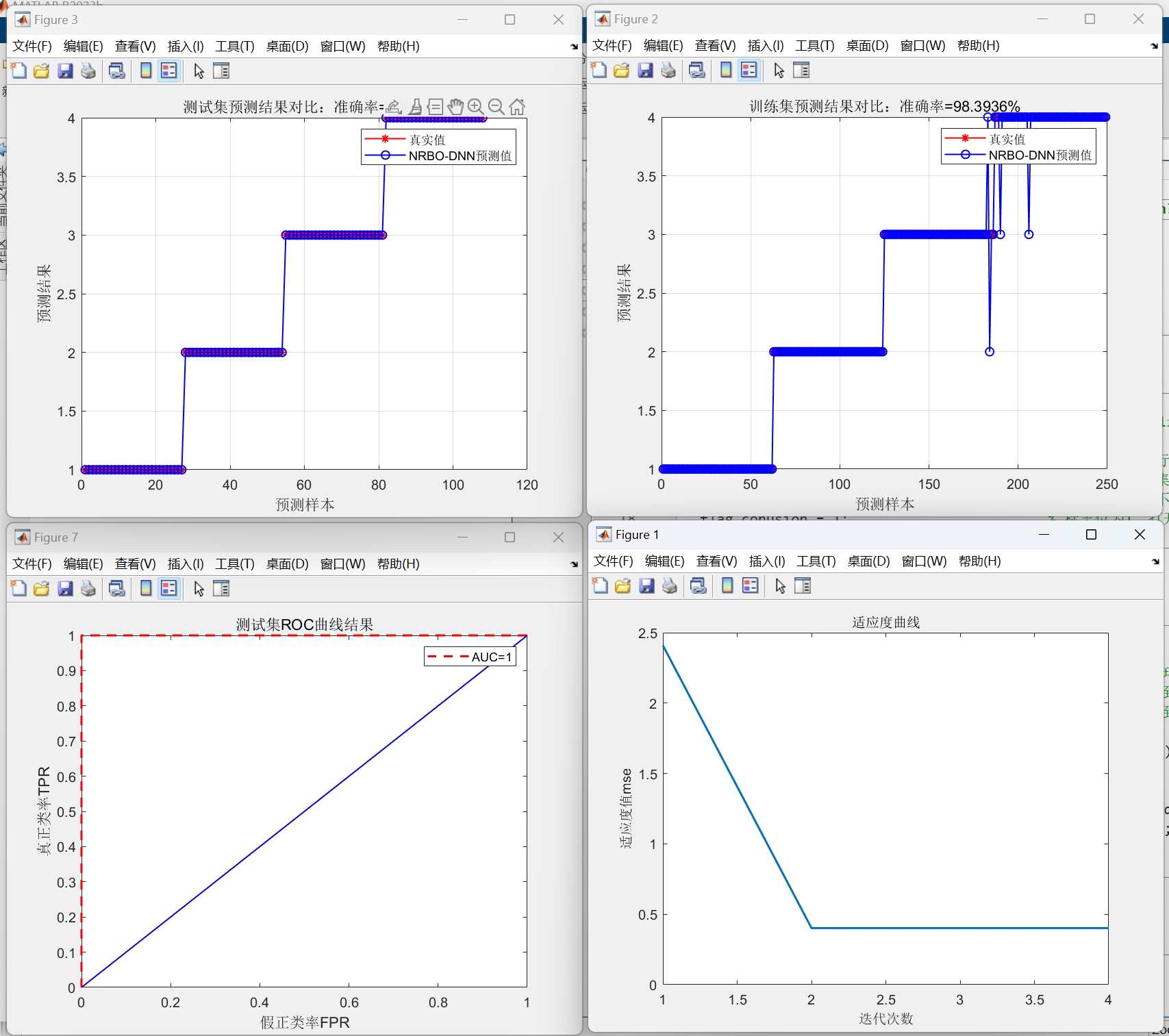Click Link Plot icon in Figure 2 toolbar
Screen dimensions: 1169x1036
tap(697, 71)
